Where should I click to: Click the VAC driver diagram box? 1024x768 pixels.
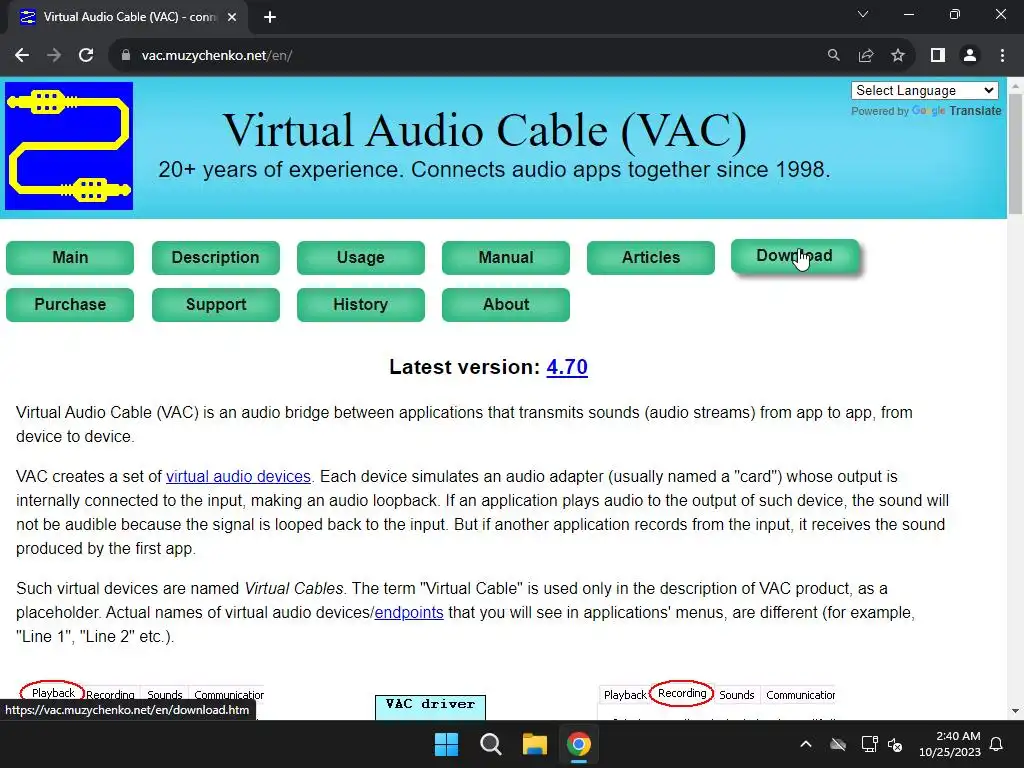[x=430, y=707]
